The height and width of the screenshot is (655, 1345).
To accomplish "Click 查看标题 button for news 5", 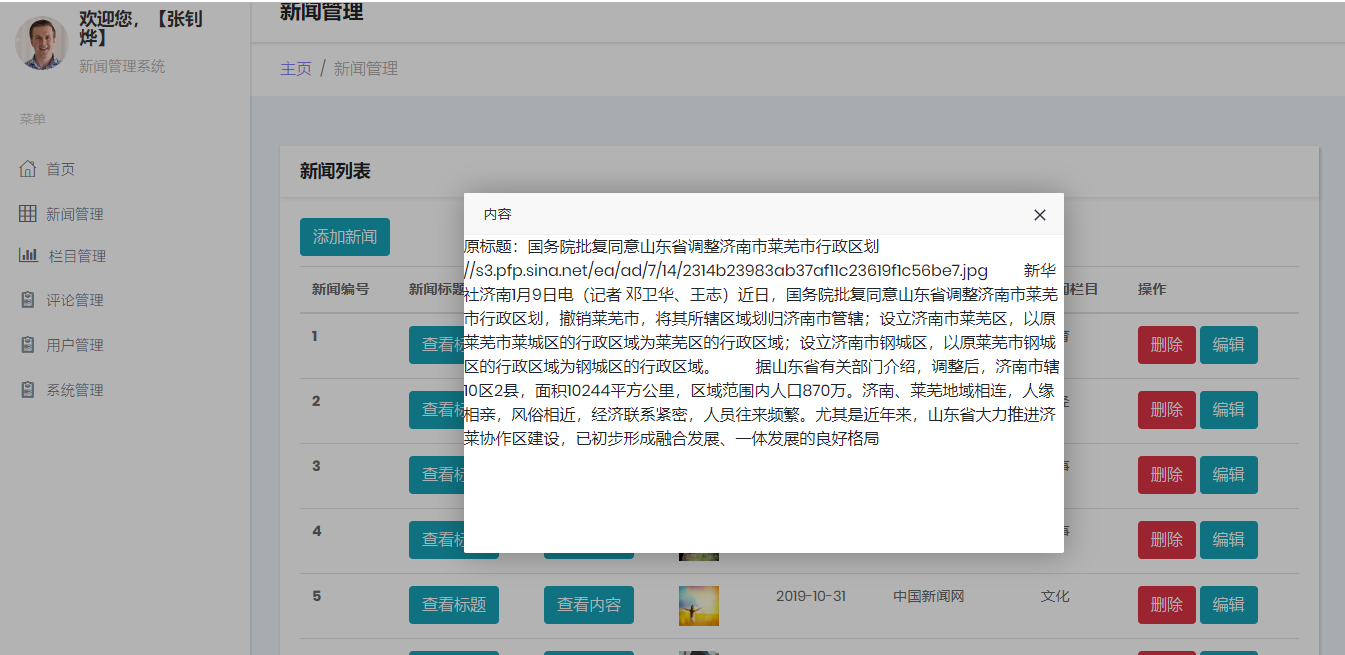I will 453,604.
